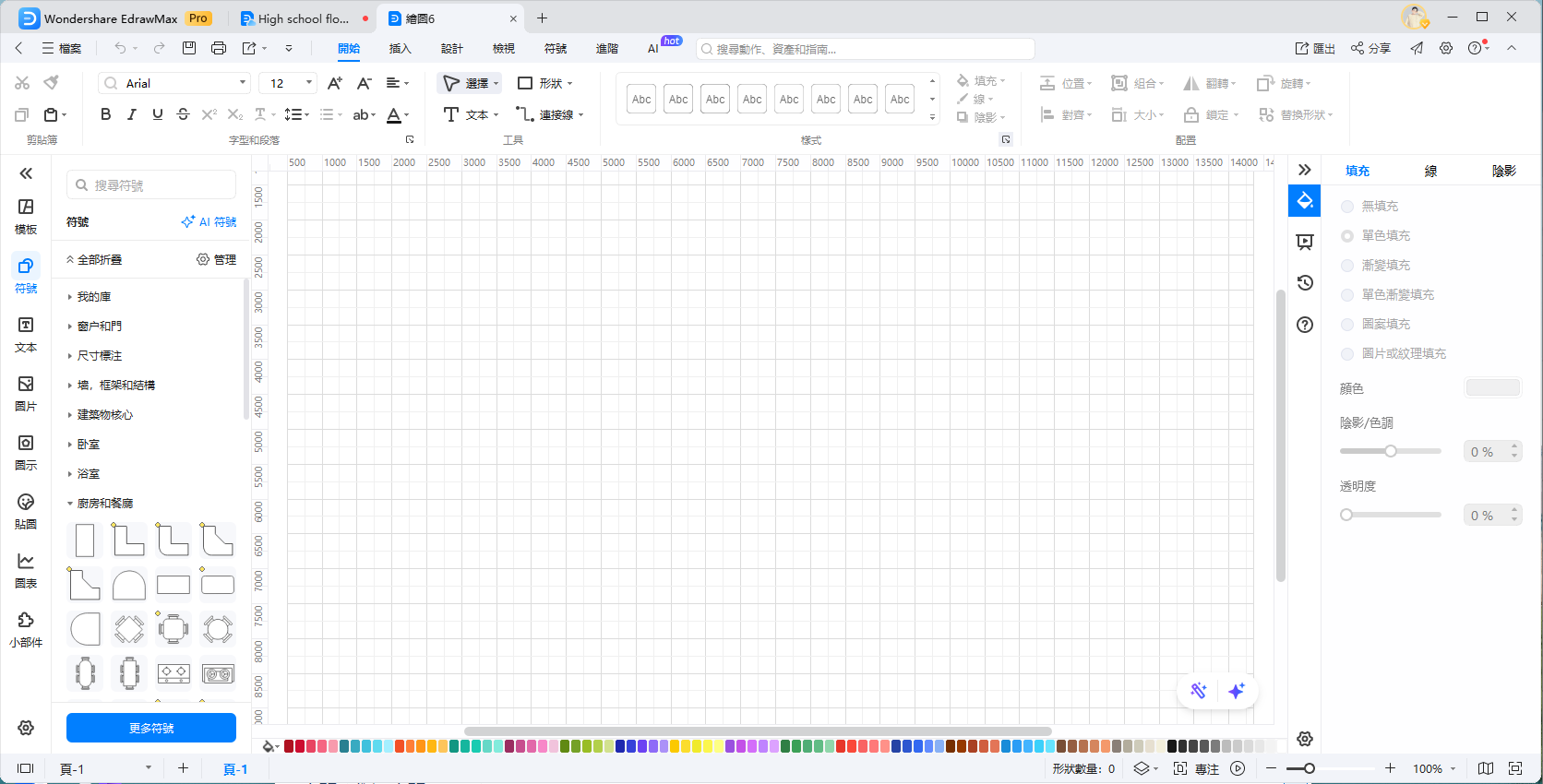
Task: Click the 文本 text tool
Action: (x=471, y=114)
